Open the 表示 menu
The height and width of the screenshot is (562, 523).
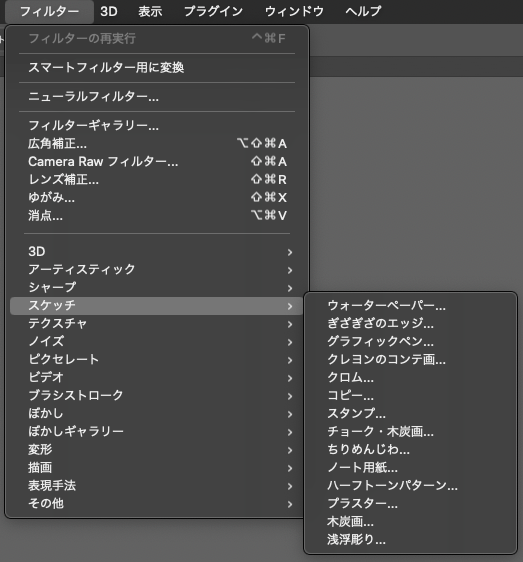[150, 11]
